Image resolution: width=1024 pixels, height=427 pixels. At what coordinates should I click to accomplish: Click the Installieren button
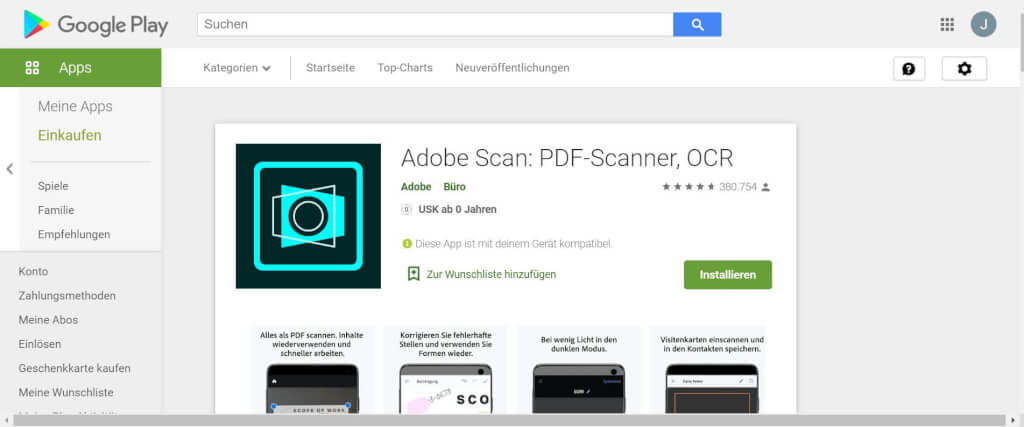(728, 275)
